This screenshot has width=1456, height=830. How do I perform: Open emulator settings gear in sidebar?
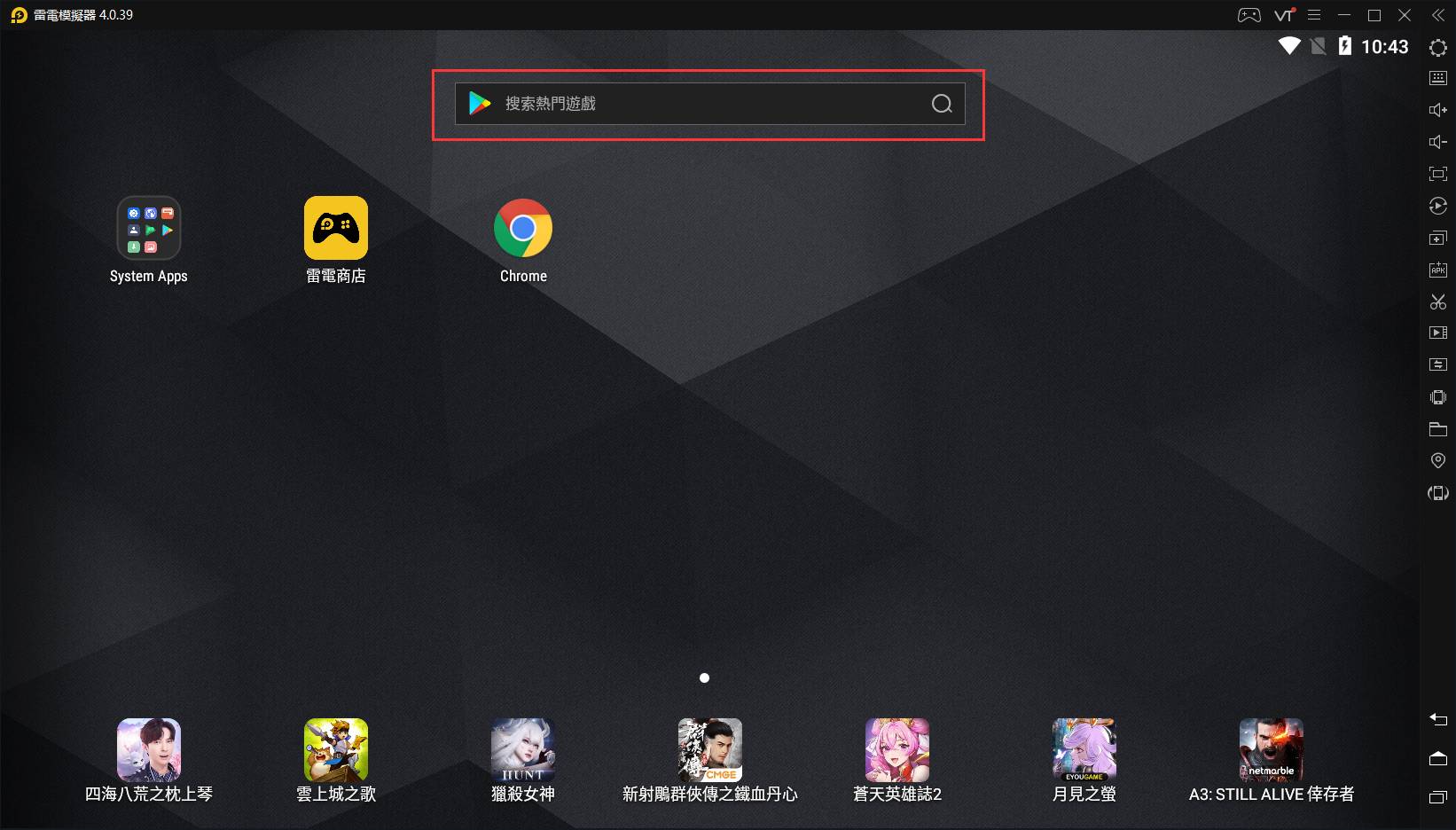(x=1437, y=47)
